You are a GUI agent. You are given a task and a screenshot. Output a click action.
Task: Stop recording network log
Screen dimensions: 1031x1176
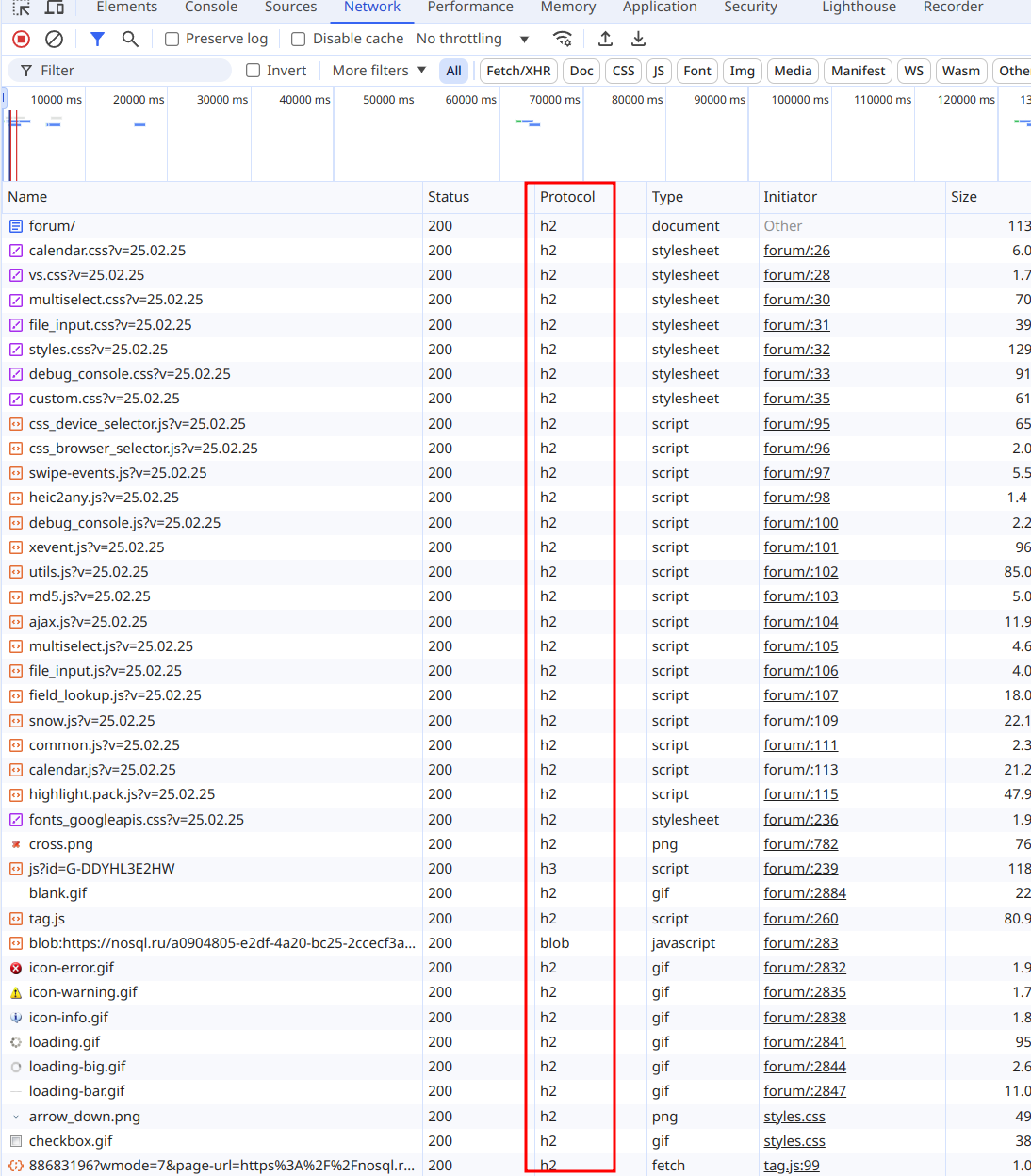click(21, 39)
